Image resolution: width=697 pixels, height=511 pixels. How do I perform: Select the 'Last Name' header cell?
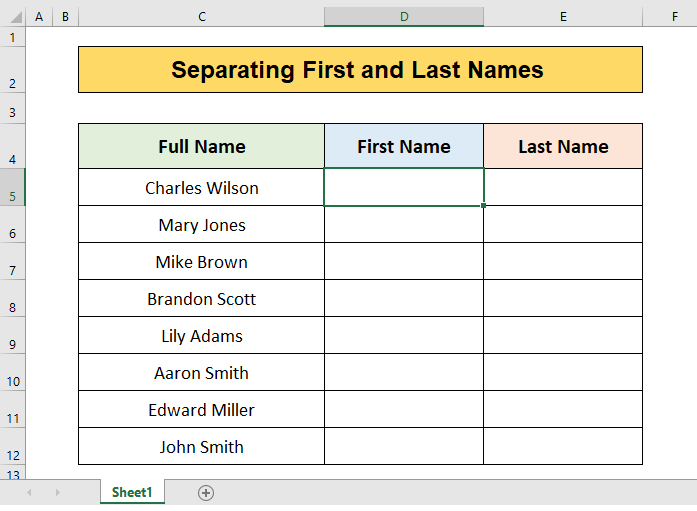tap(563, 146)
